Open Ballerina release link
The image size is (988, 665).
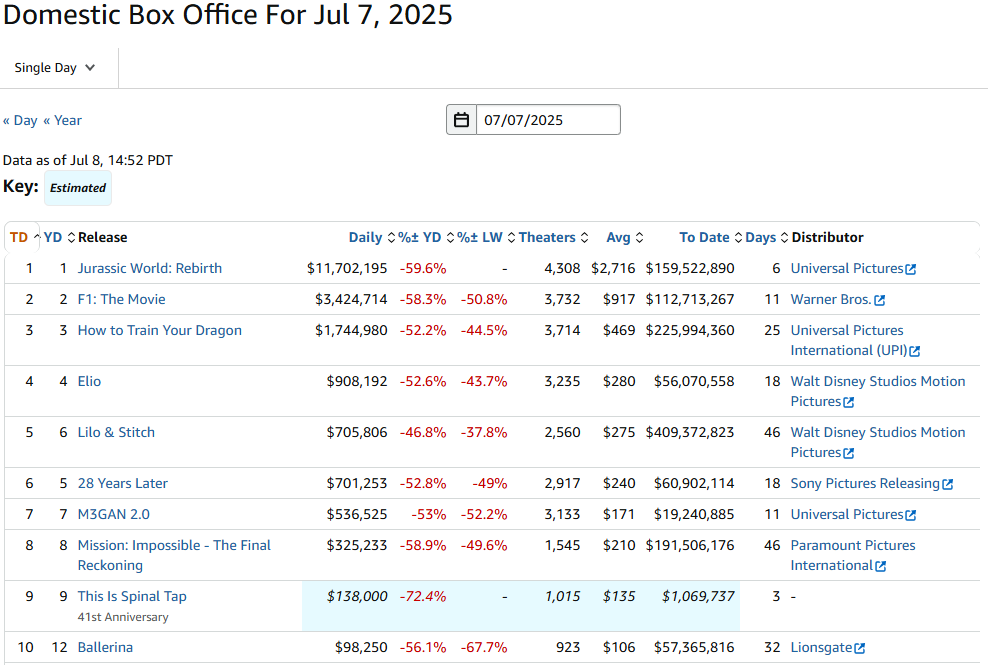(105, 647)
